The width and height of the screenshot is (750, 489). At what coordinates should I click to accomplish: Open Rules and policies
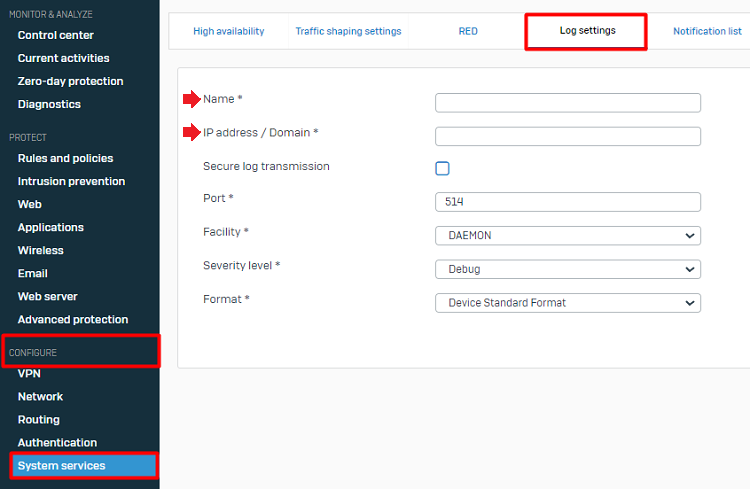coord(65,158)
